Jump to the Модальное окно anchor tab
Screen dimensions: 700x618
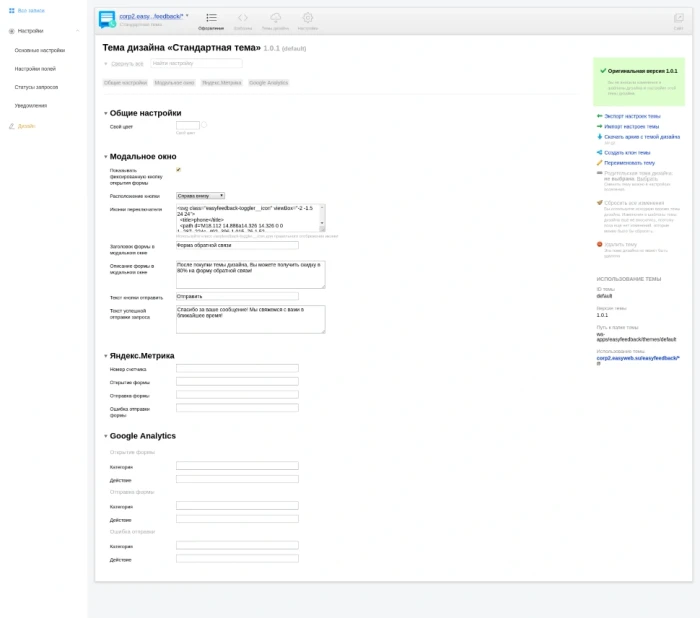(x=174, y=83)
